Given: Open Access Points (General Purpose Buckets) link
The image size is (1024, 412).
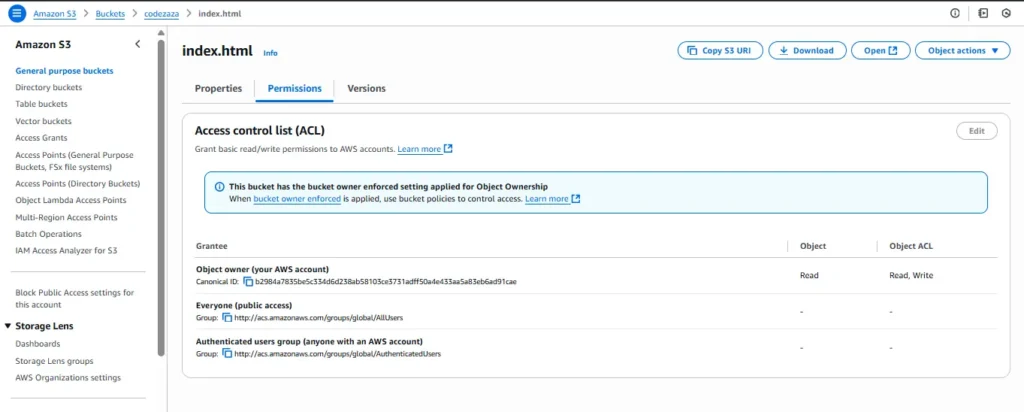Looking at the screenshot, I should [x=74, y=161].
